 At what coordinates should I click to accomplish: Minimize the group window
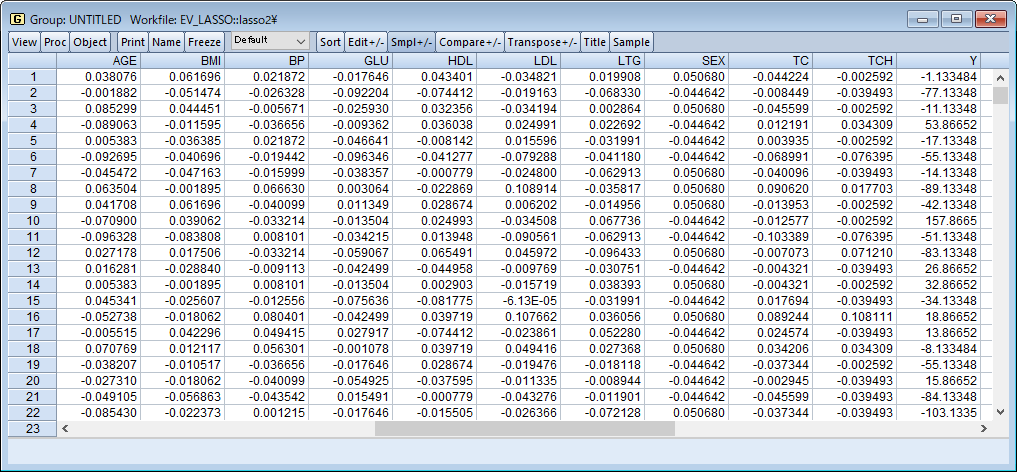pos(922,19)
